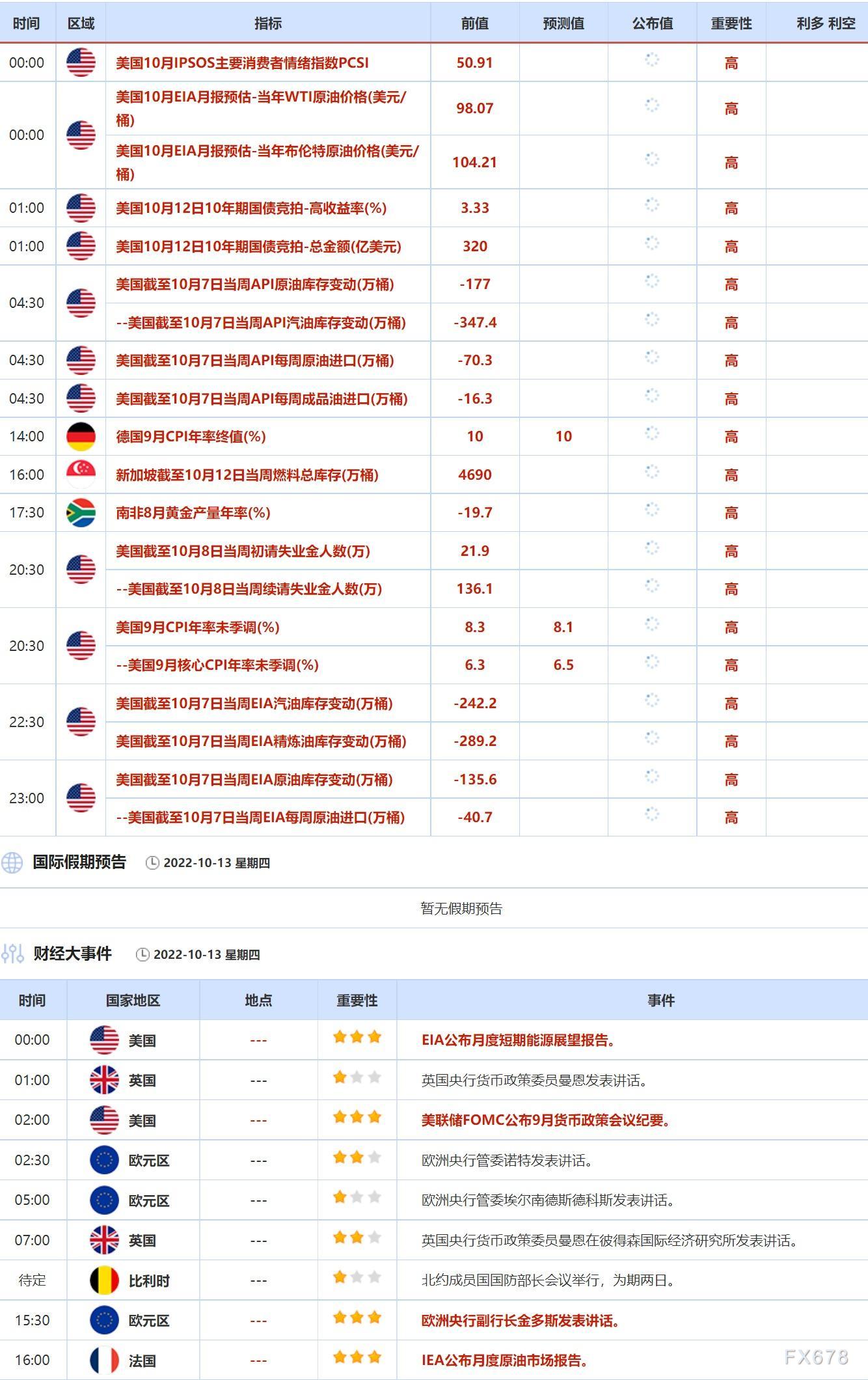The height and width of the screenshot is (1380, 868).
Task: Click the Singapore flag icon at 16:00
Action: (81, 475)
